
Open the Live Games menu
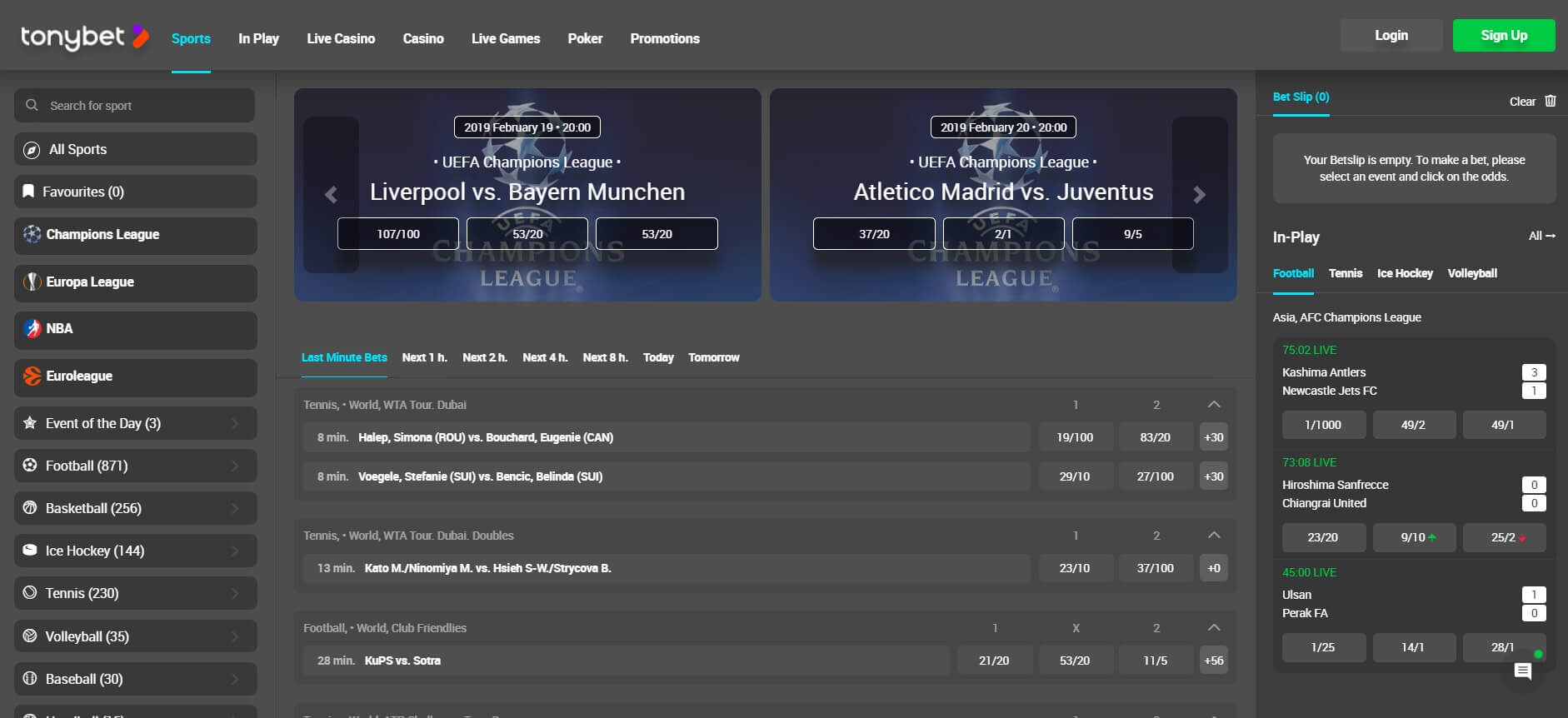[x=506, y=38]
